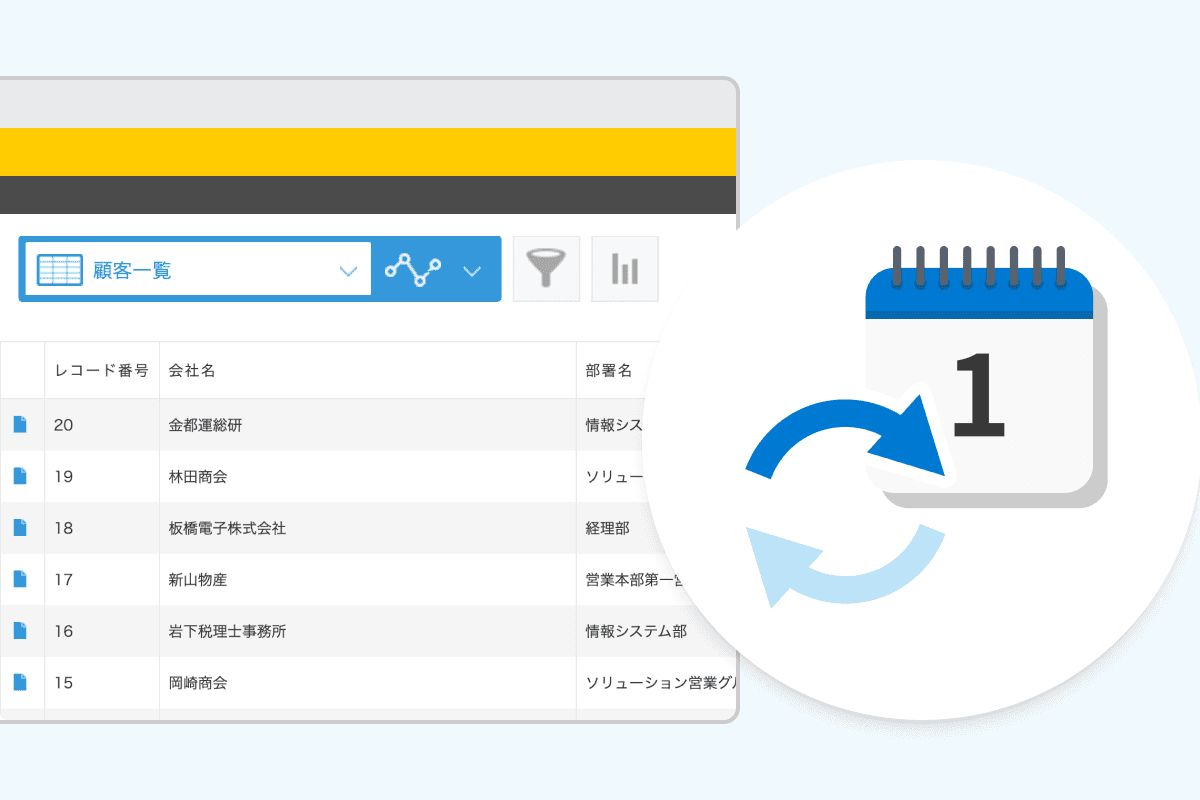1200x800 pixels.
Task: Select the document icon beside record 15
Action: click(20, 683)
